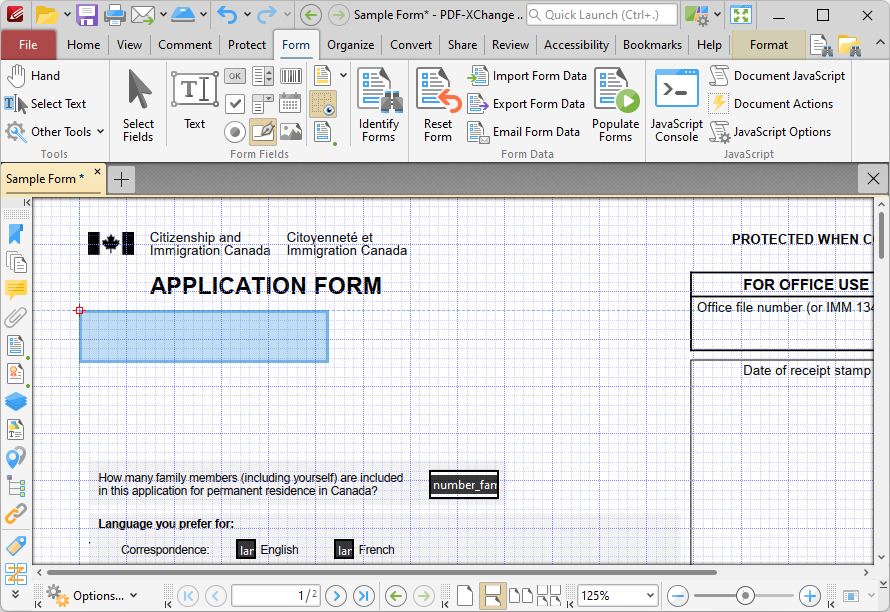Add a radio button form field

tap(234, 131)
